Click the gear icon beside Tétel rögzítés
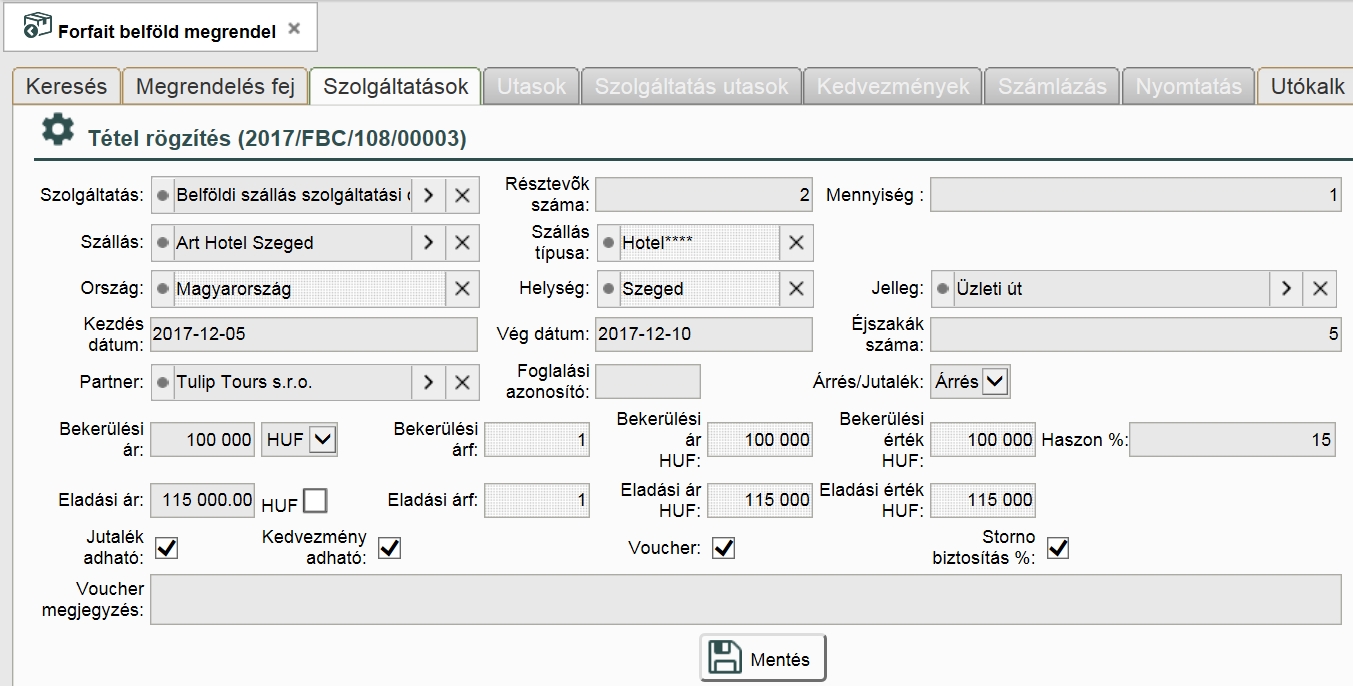 pyautogui.click(x=58, y=130)
